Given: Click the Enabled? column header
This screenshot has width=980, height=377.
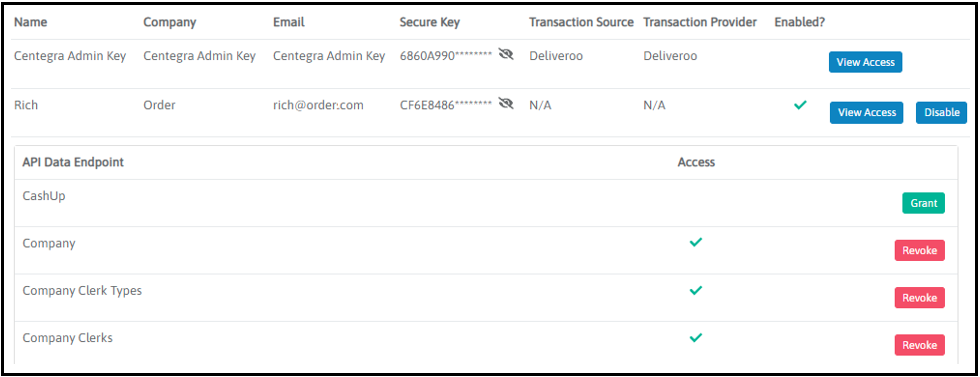Looking at the screenshot, I should (799, 23).
